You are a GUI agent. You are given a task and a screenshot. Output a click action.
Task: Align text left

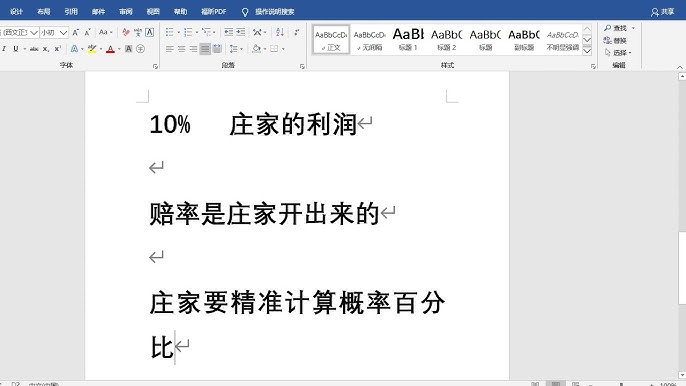tap(170, 49)
